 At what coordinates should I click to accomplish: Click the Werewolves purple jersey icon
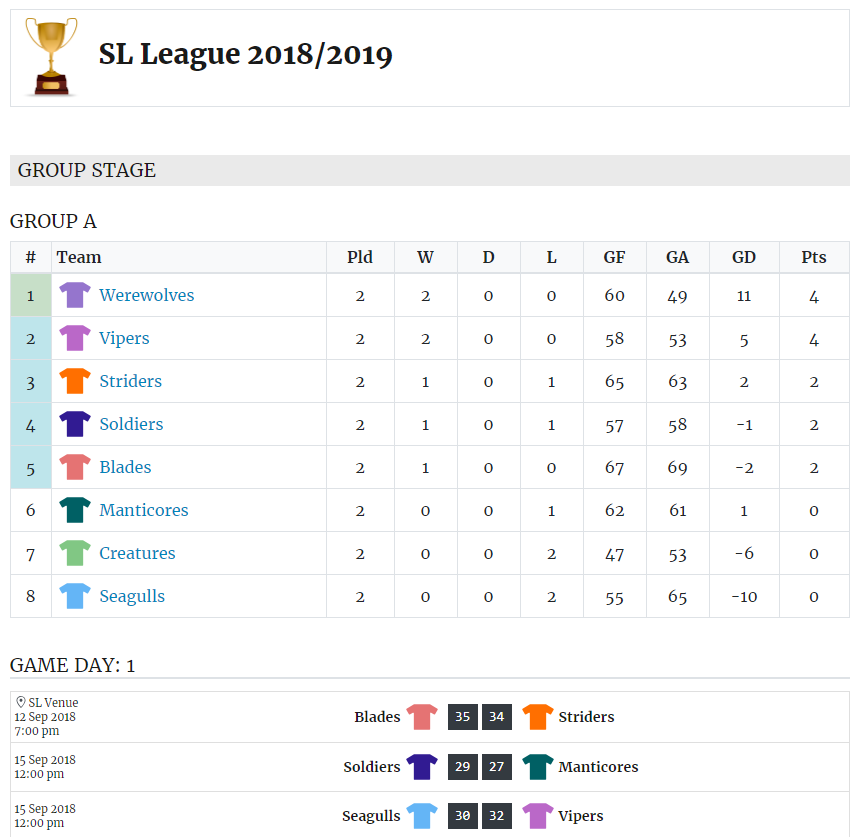[75, 295]
